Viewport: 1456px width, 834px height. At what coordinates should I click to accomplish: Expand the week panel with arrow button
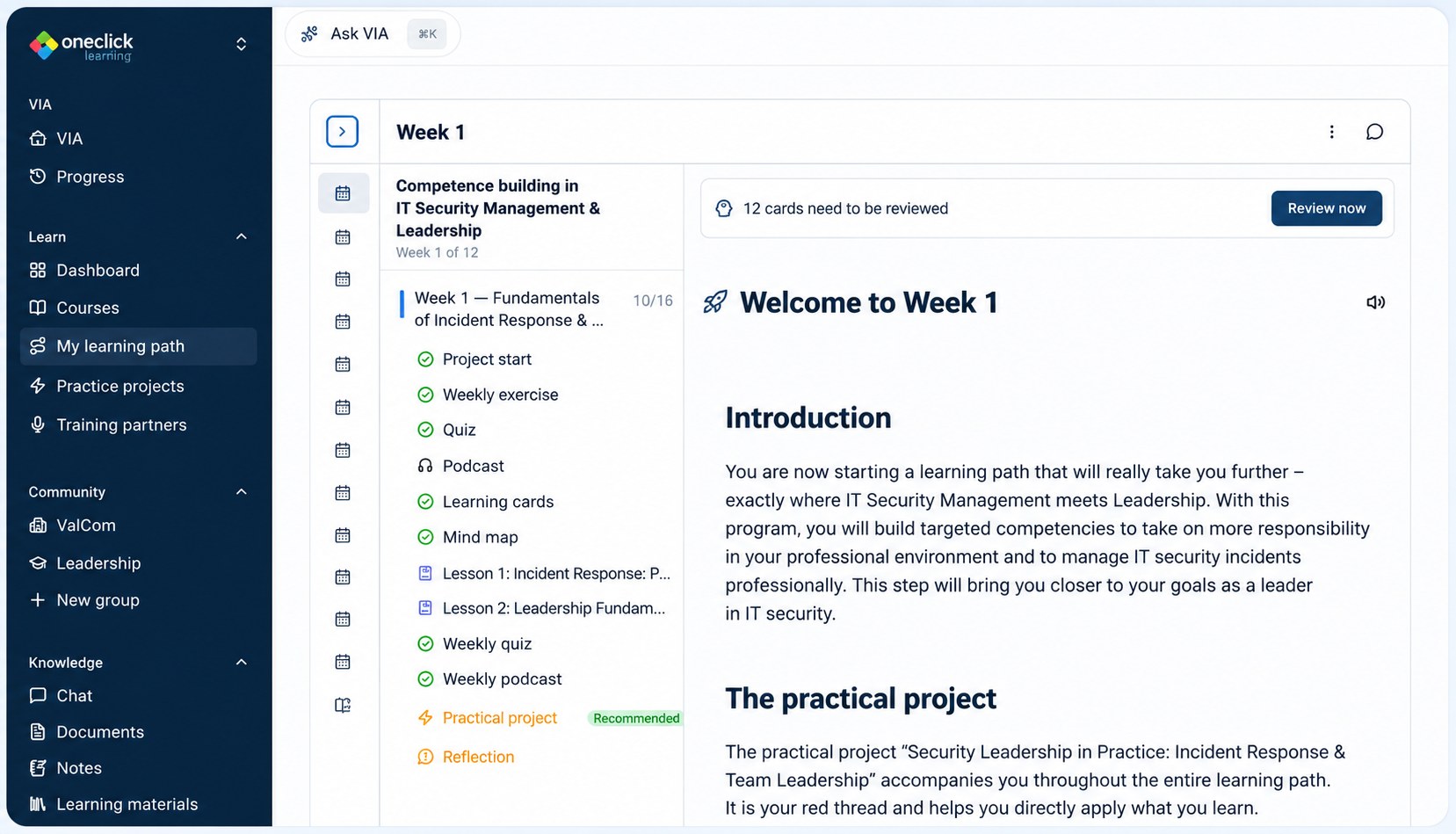(343, 132)
